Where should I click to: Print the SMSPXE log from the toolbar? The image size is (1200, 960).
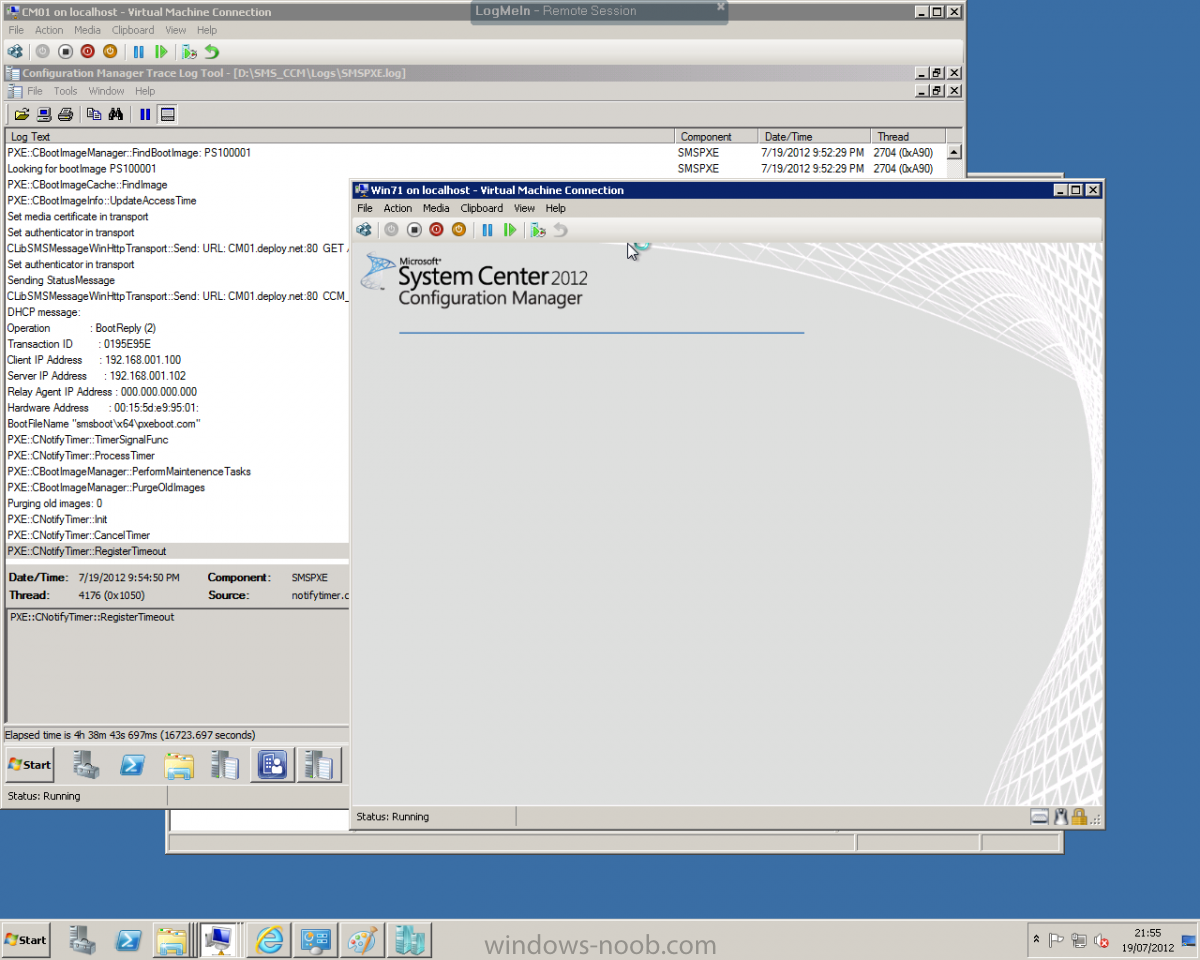(x=65, y=114)
